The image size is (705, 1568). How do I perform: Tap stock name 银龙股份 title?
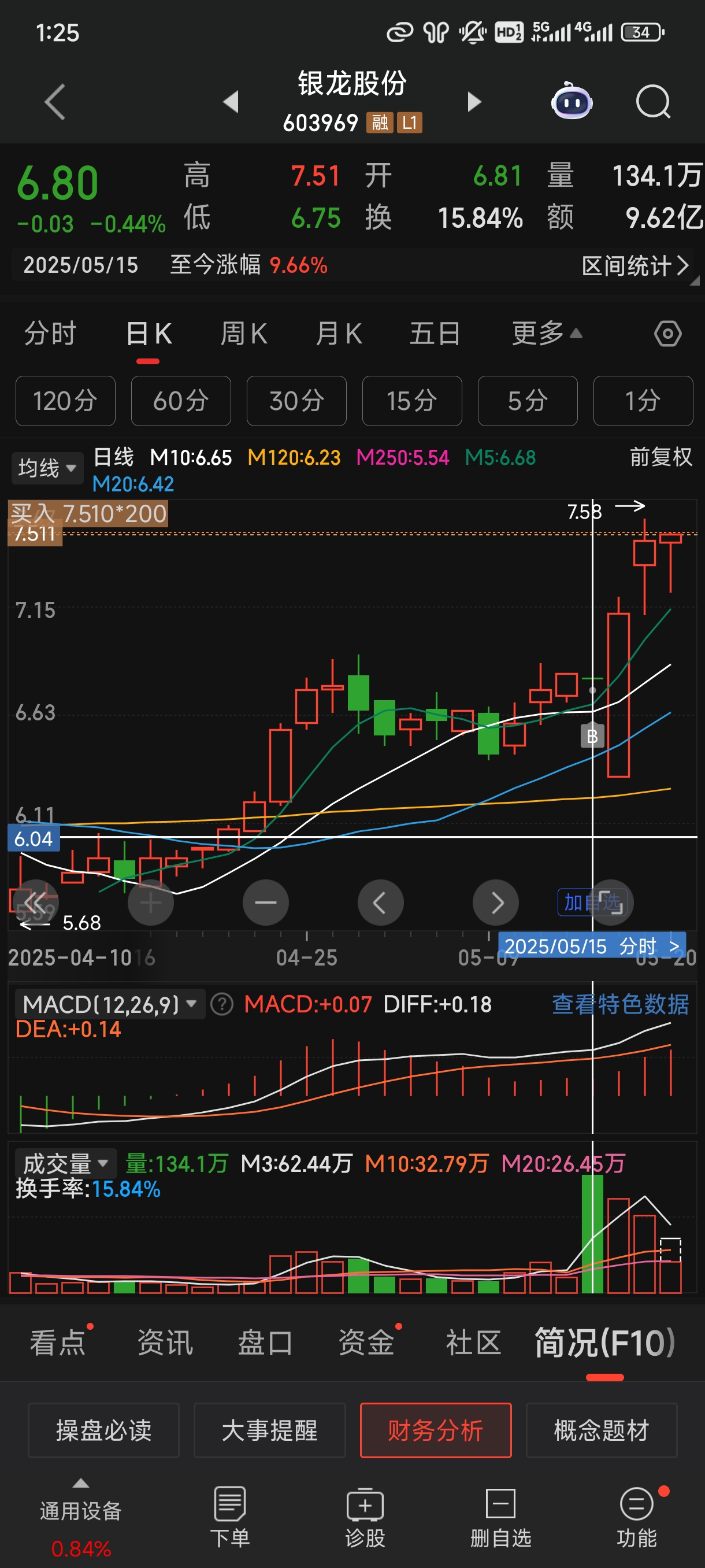tap(352, 83)
